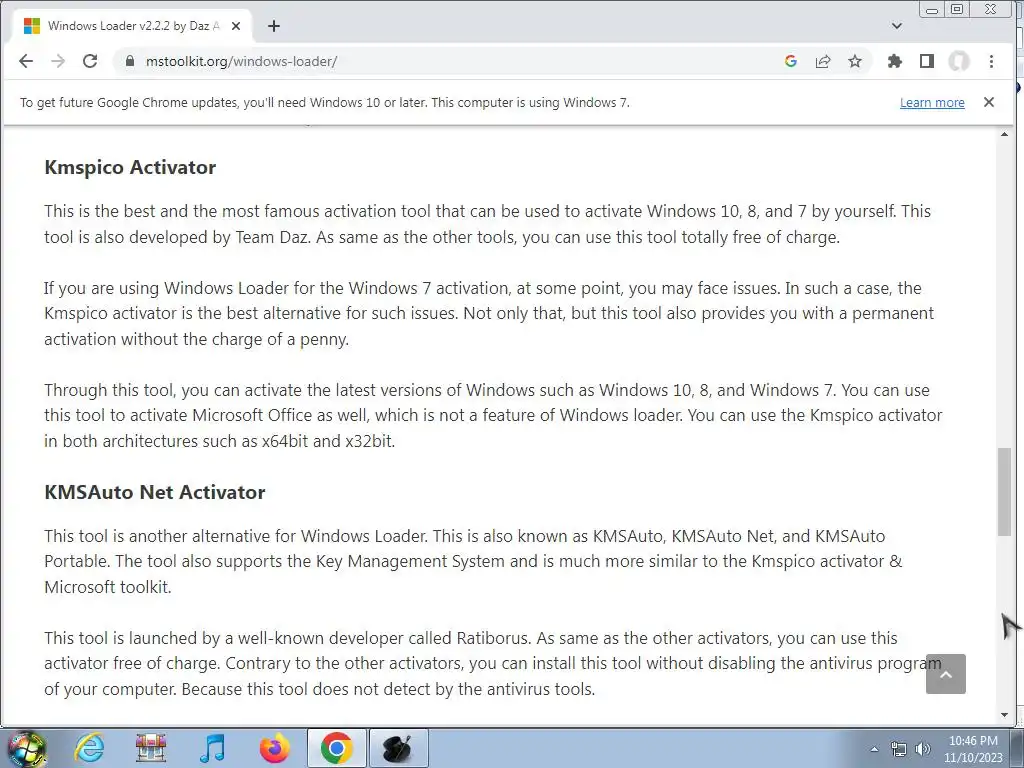Open the Chrome three-dot menu
The image size is (1024, 768).
coord(991,61)
